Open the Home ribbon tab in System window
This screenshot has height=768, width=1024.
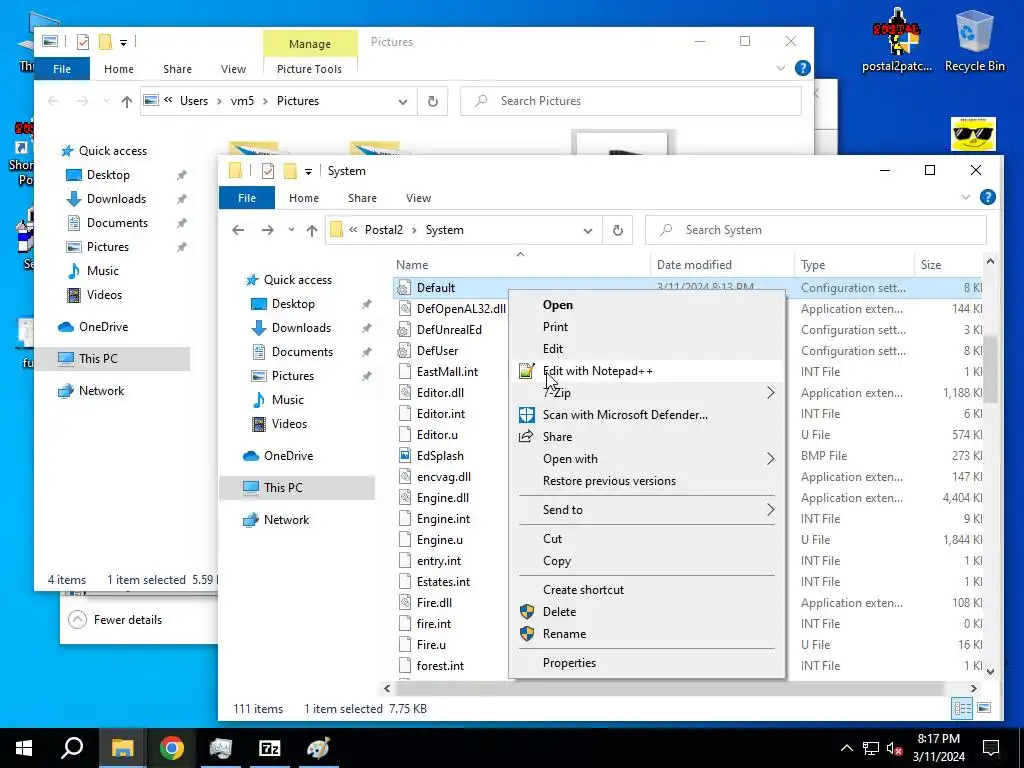coord(304,198)
